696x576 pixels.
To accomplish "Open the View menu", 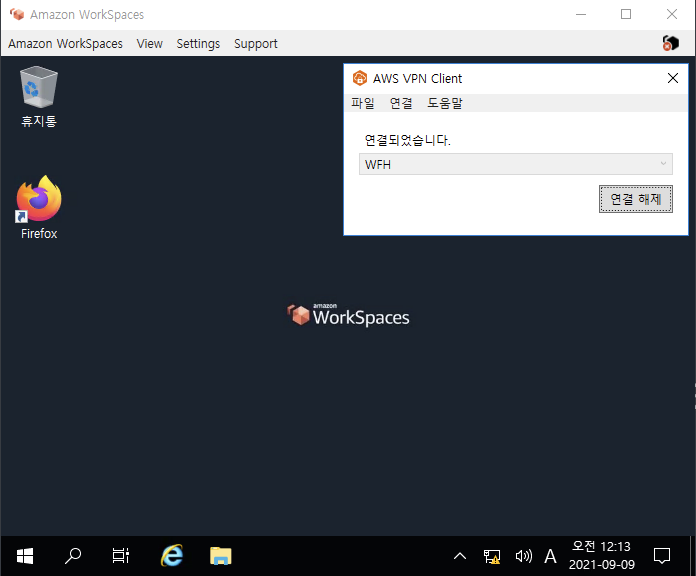I will tap(150, 43).
